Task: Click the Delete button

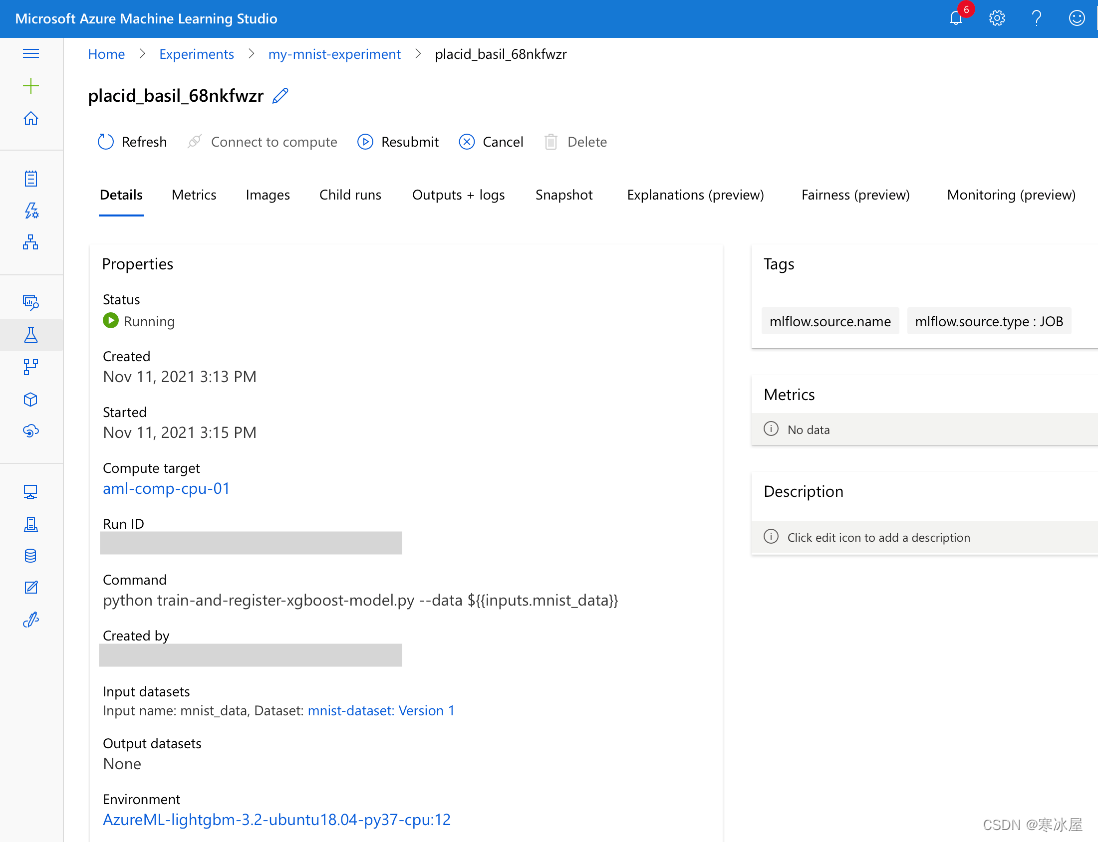Action: (576, 142)
